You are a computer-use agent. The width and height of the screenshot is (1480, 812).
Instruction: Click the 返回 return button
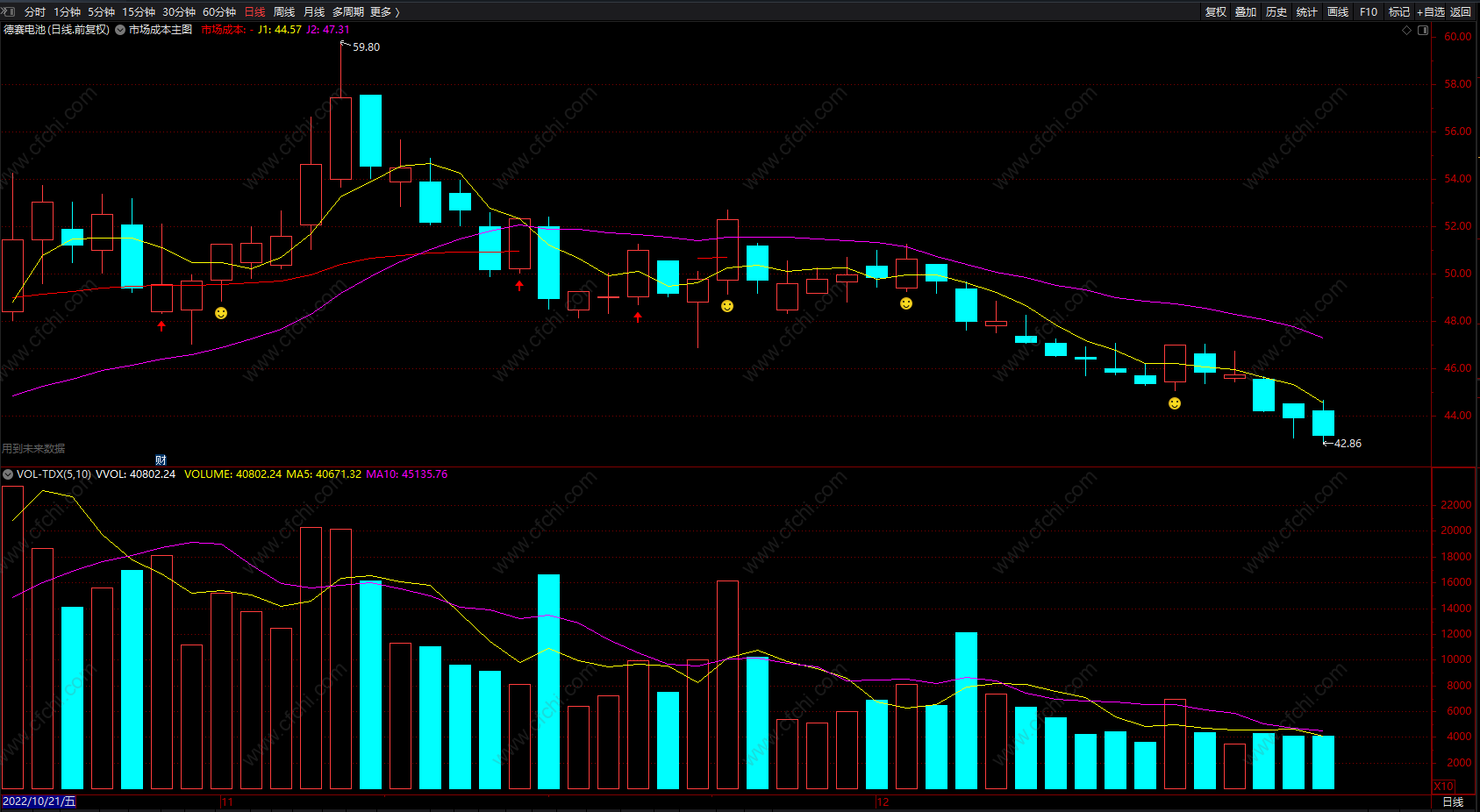1461,11
